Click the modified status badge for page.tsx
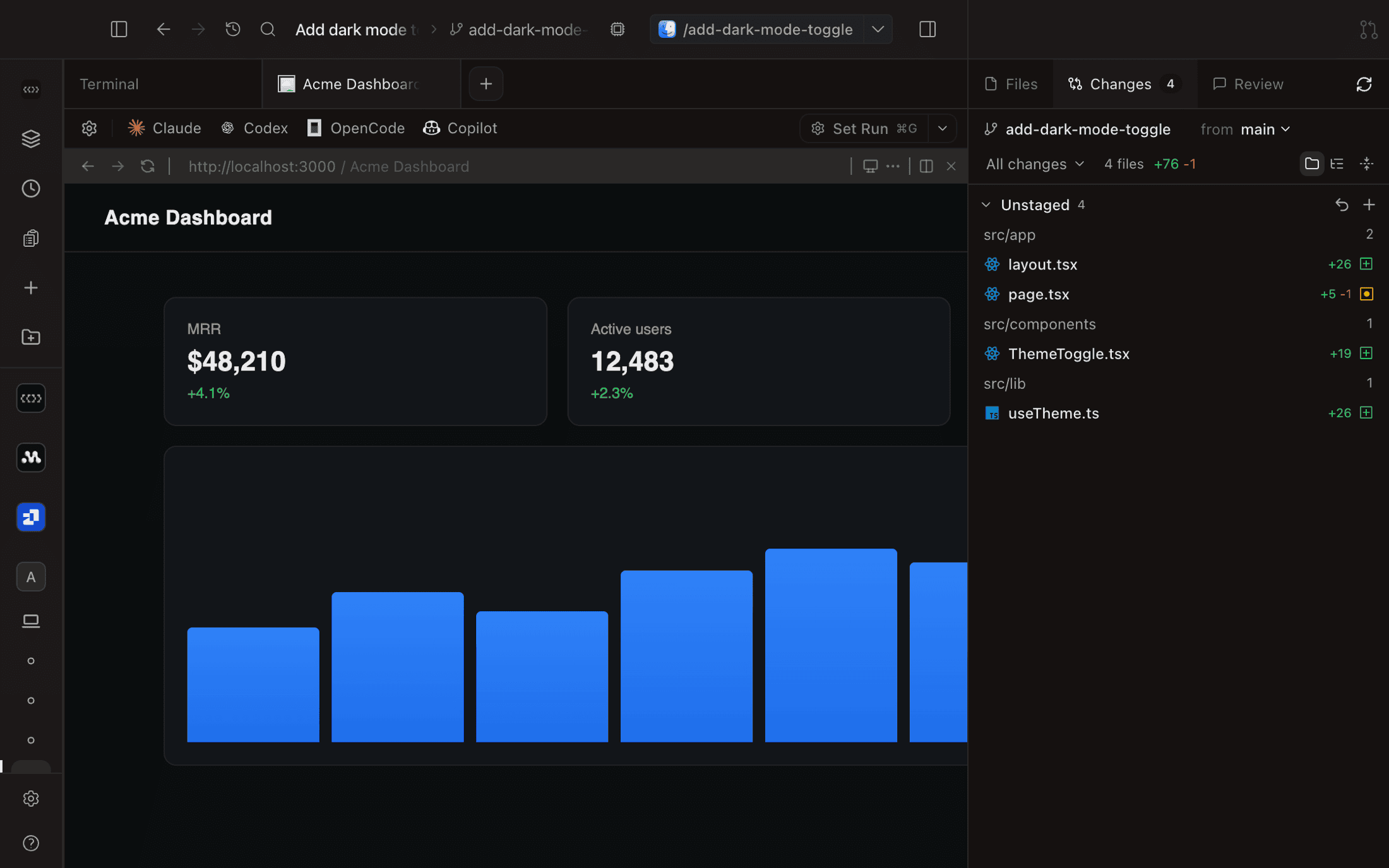Image resolution: width=1389 pixels, height=868 pixels. (1366, 294)
